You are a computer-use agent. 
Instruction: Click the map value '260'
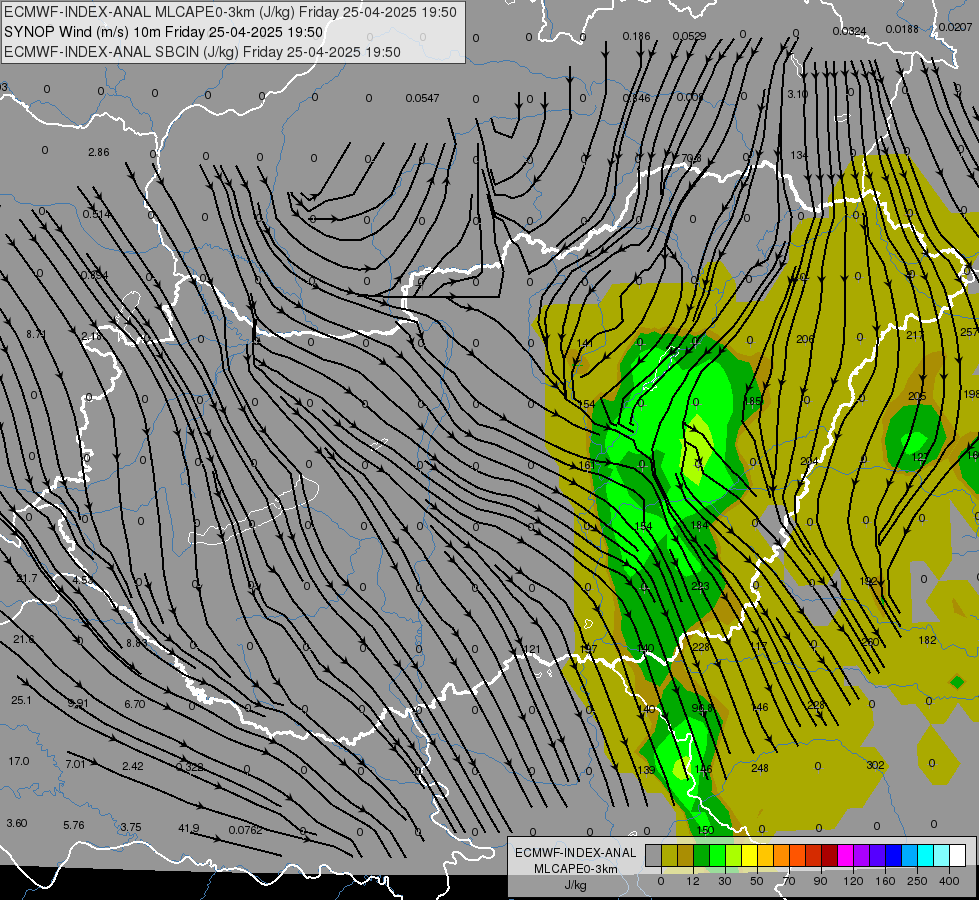pyautogui.click(x=870, y=642)
